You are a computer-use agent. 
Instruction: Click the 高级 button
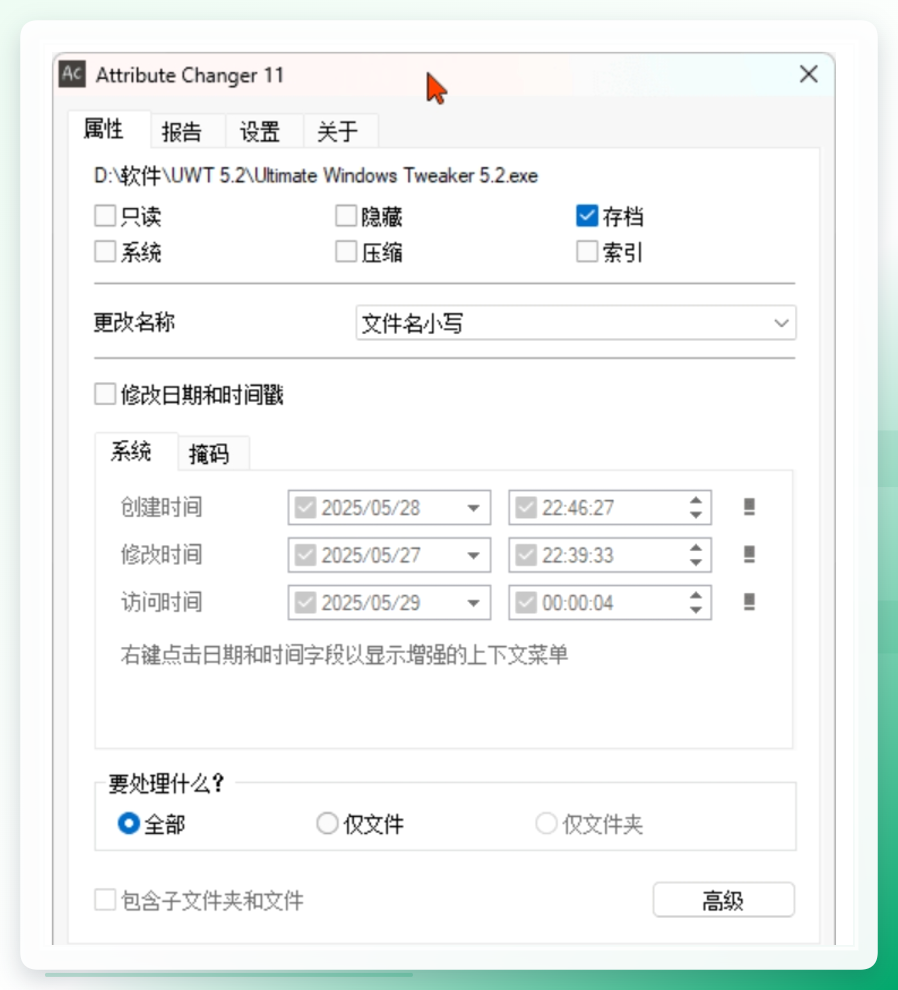pos(724,900)
